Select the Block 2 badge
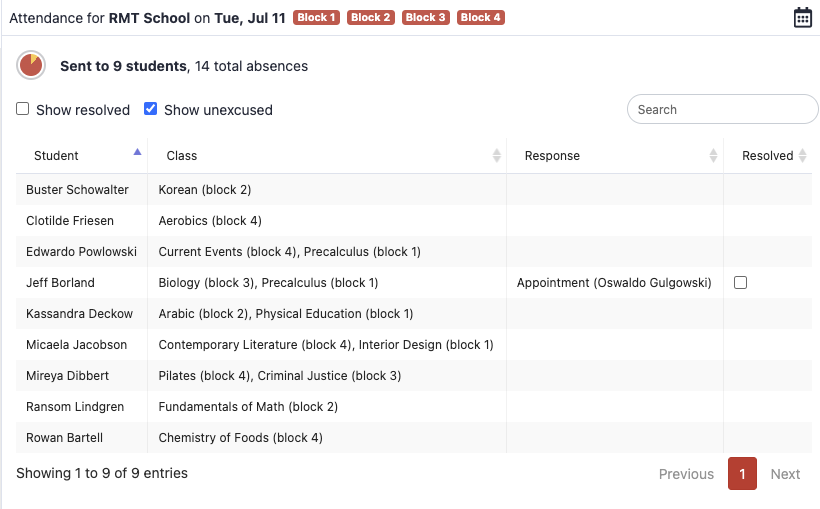 370,18
